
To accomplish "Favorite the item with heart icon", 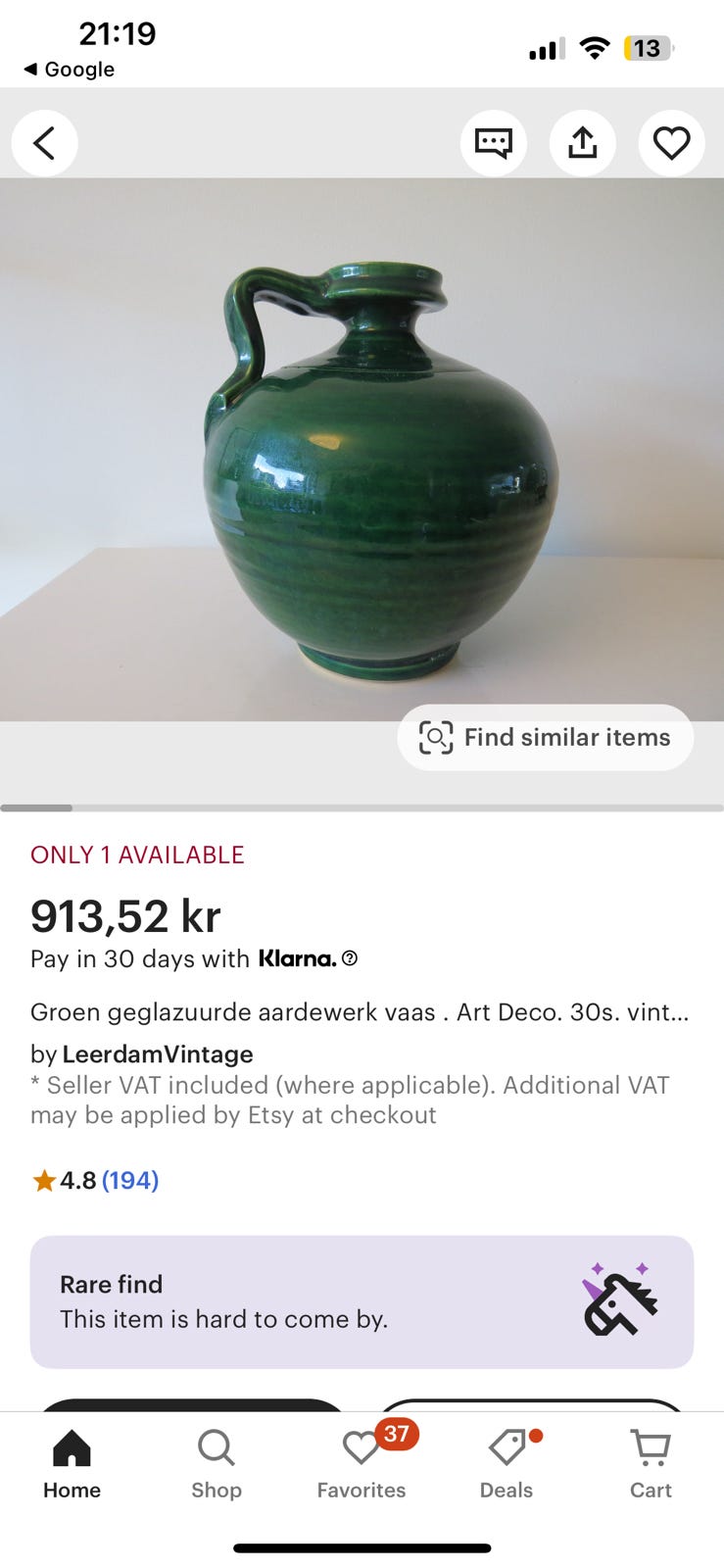I will (672, 143).
